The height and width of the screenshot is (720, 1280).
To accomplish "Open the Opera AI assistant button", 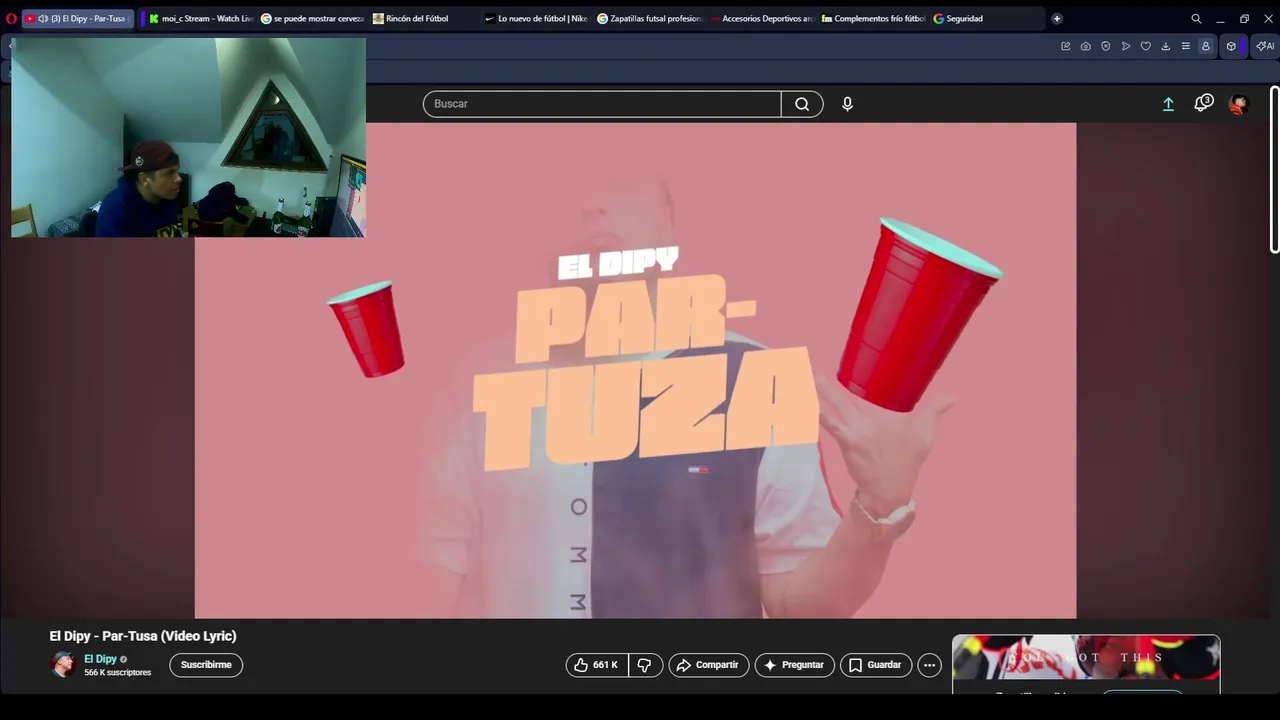I will pyautogui.click(x=1265, y=46).
